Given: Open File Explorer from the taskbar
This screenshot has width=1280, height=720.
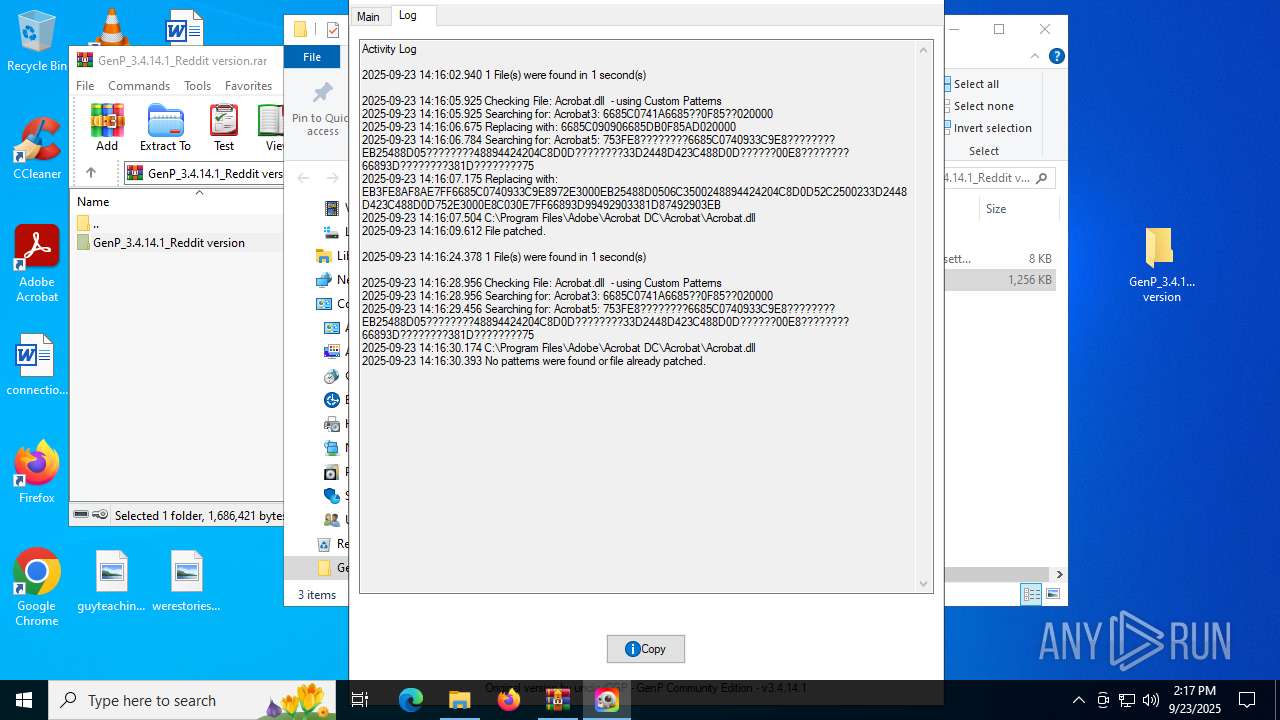Looking at the screenshot, I should 459,700.
